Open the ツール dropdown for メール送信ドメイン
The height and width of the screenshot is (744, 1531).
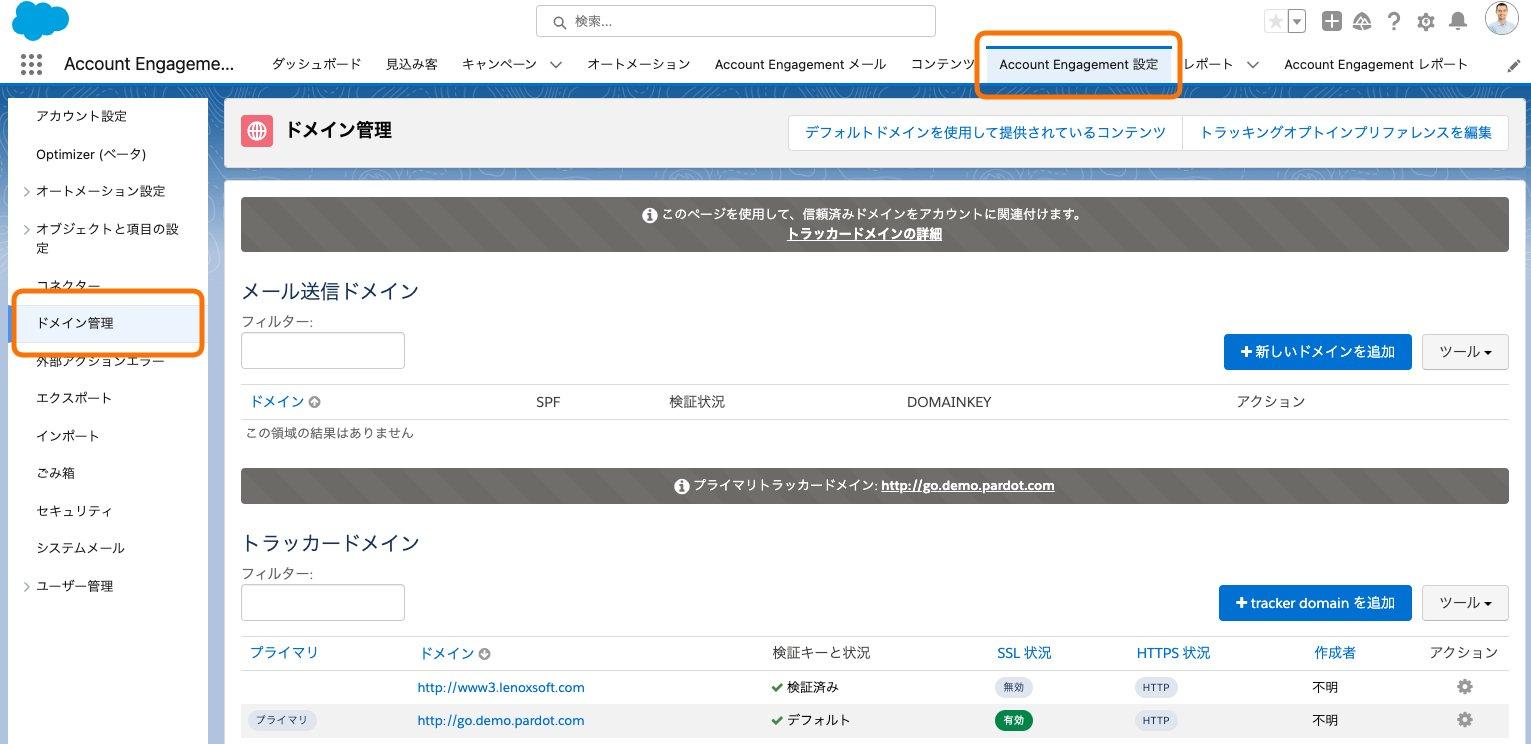pos(1465,352)
